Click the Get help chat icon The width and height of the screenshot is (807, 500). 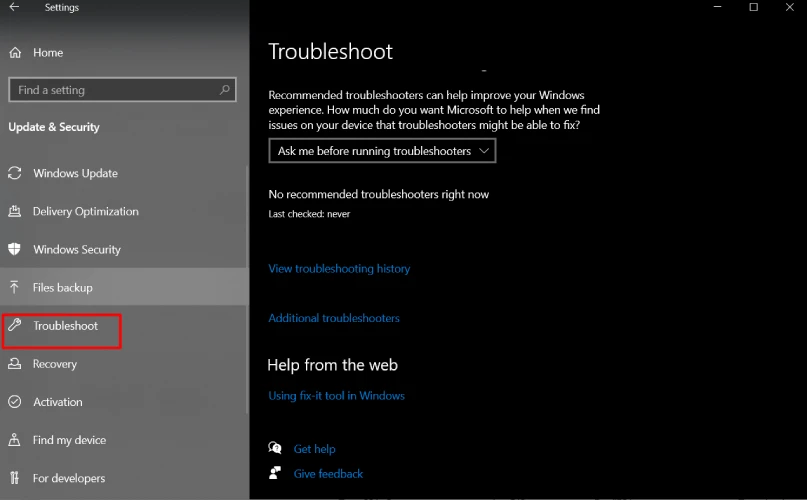[x=275, y=448]
